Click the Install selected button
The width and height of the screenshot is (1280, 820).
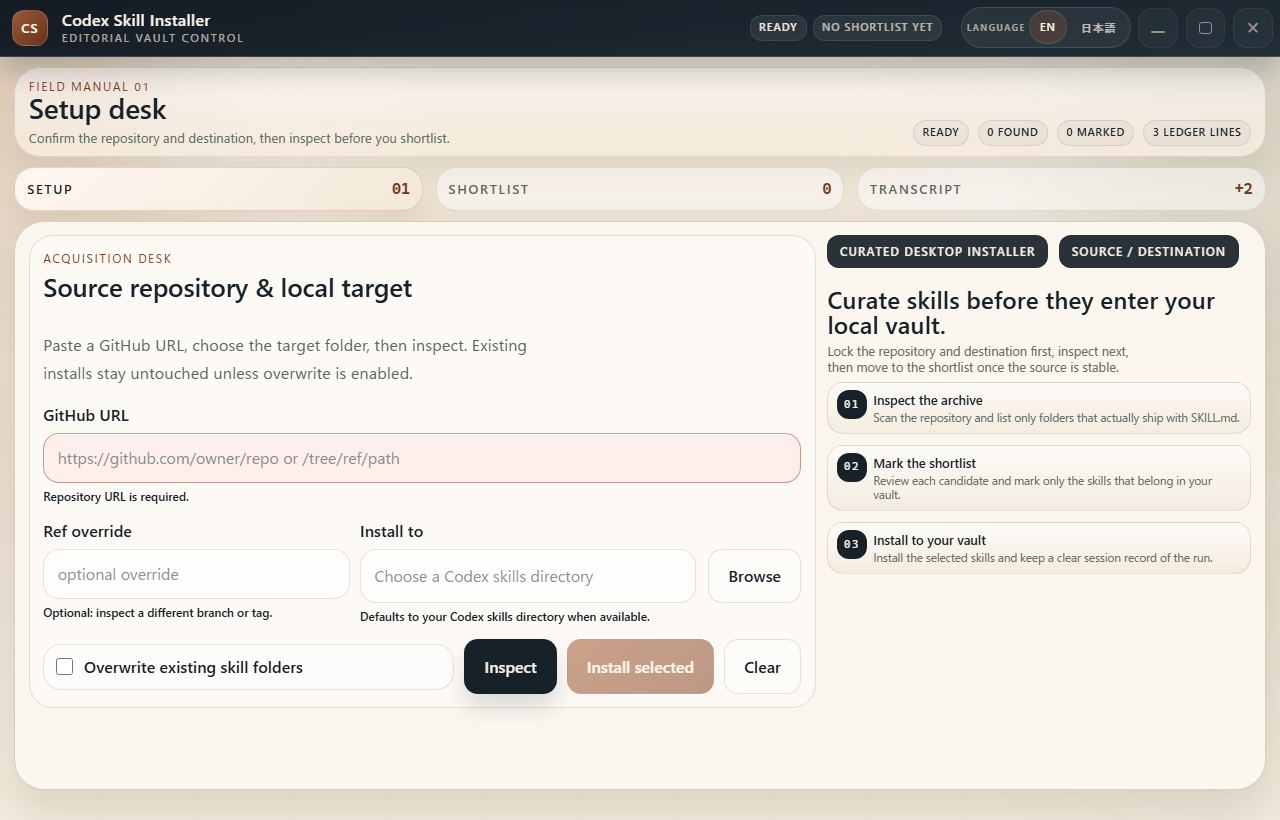[640, 667]
